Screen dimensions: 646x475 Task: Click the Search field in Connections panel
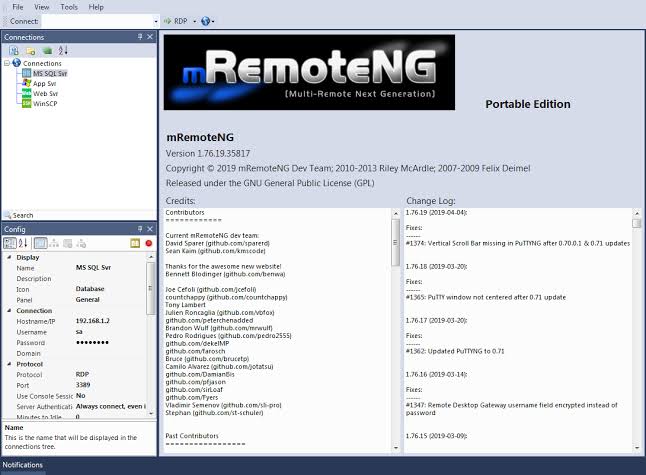pyautogui.click(x=79, y=215)
